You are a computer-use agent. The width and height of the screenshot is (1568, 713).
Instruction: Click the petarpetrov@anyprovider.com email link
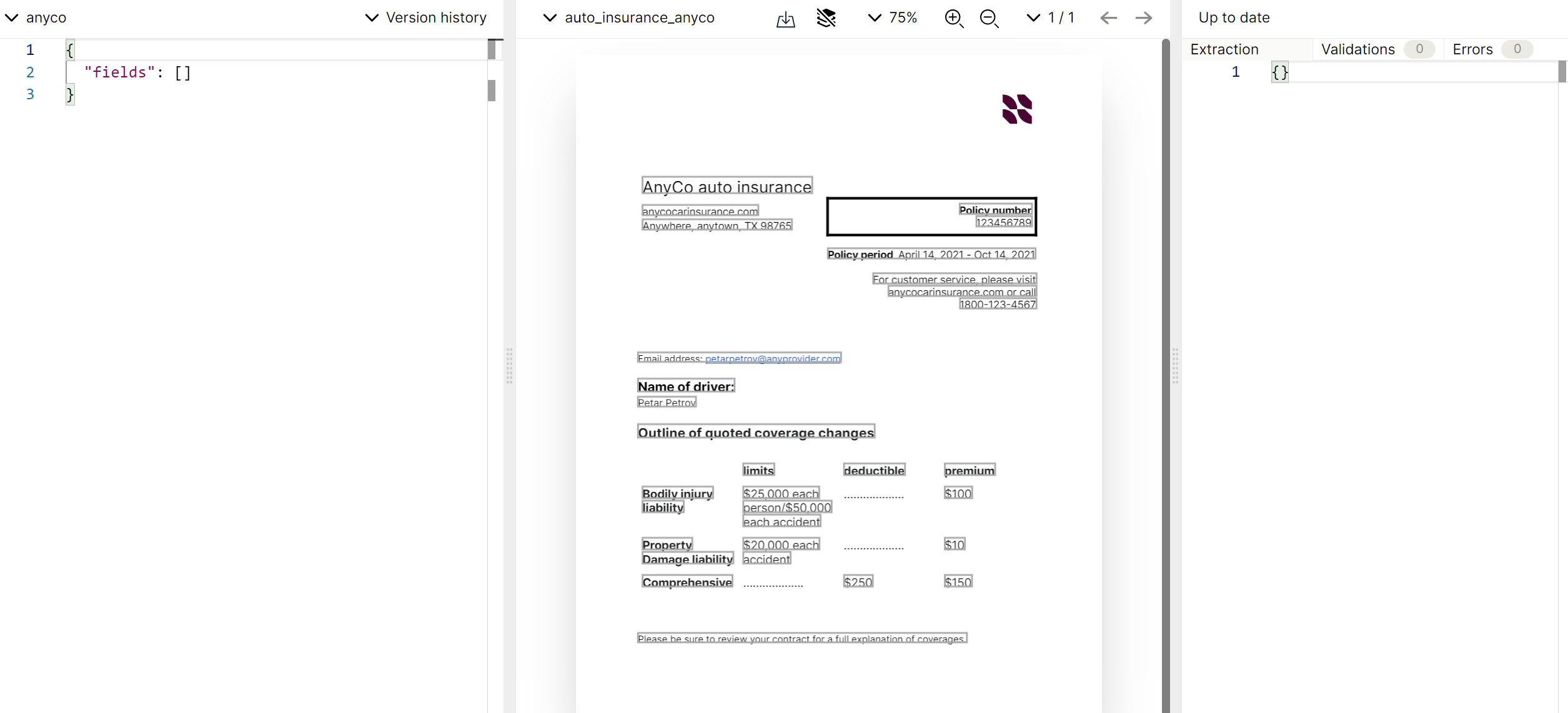772,358
